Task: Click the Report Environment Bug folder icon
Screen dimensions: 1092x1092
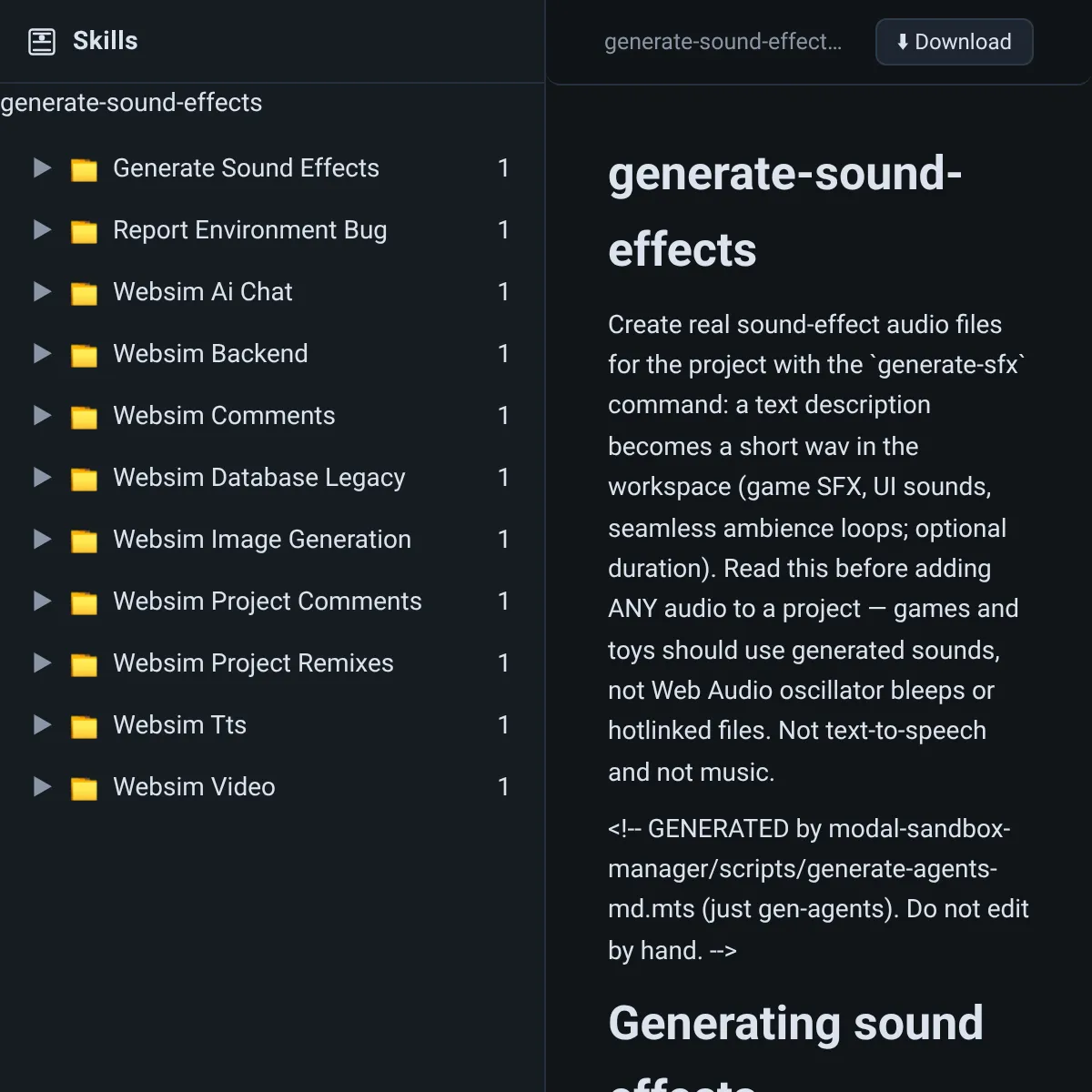Action: (x=84, y=231)
